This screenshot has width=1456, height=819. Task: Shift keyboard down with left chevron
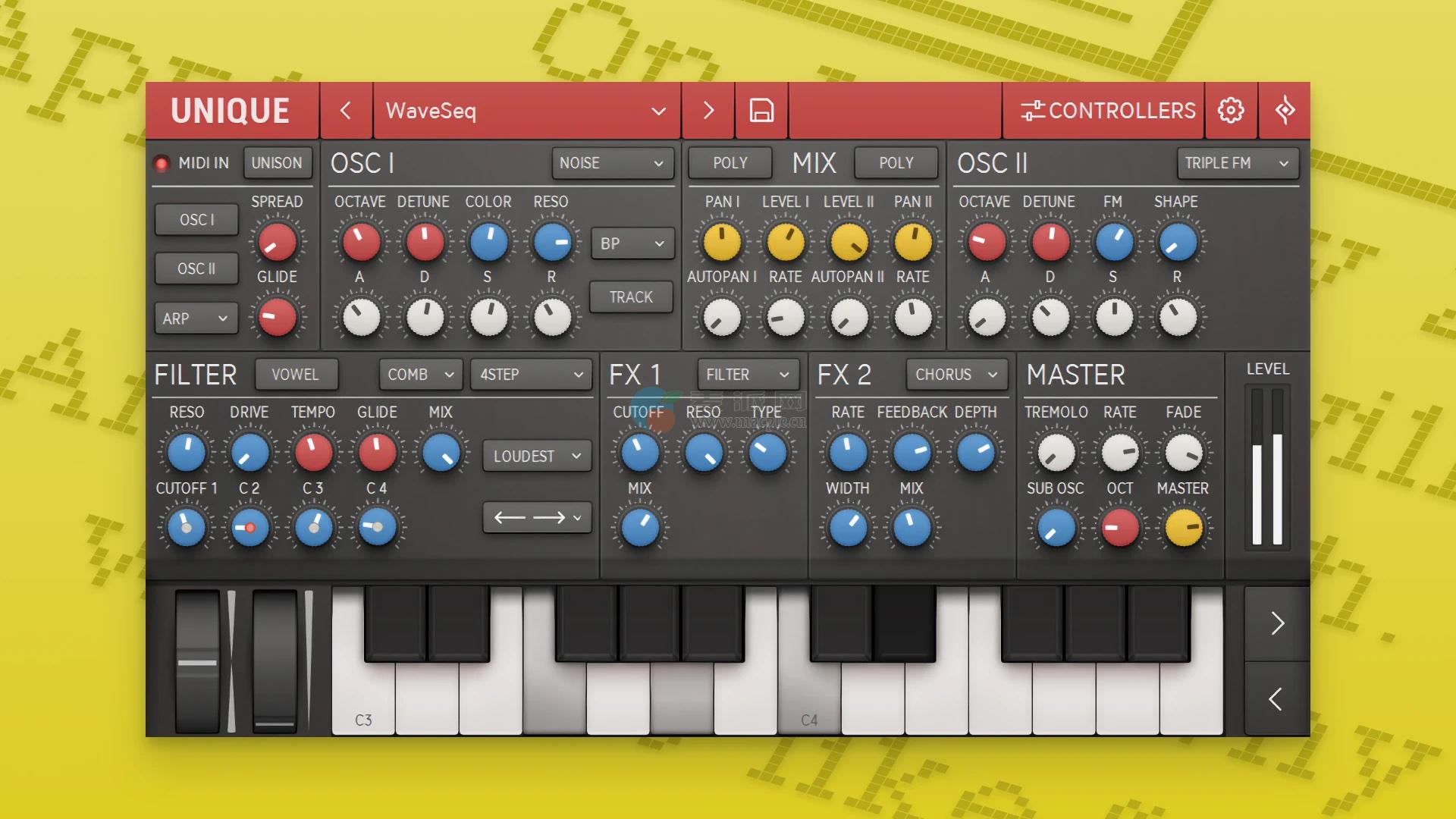(x=1277, y=698)
